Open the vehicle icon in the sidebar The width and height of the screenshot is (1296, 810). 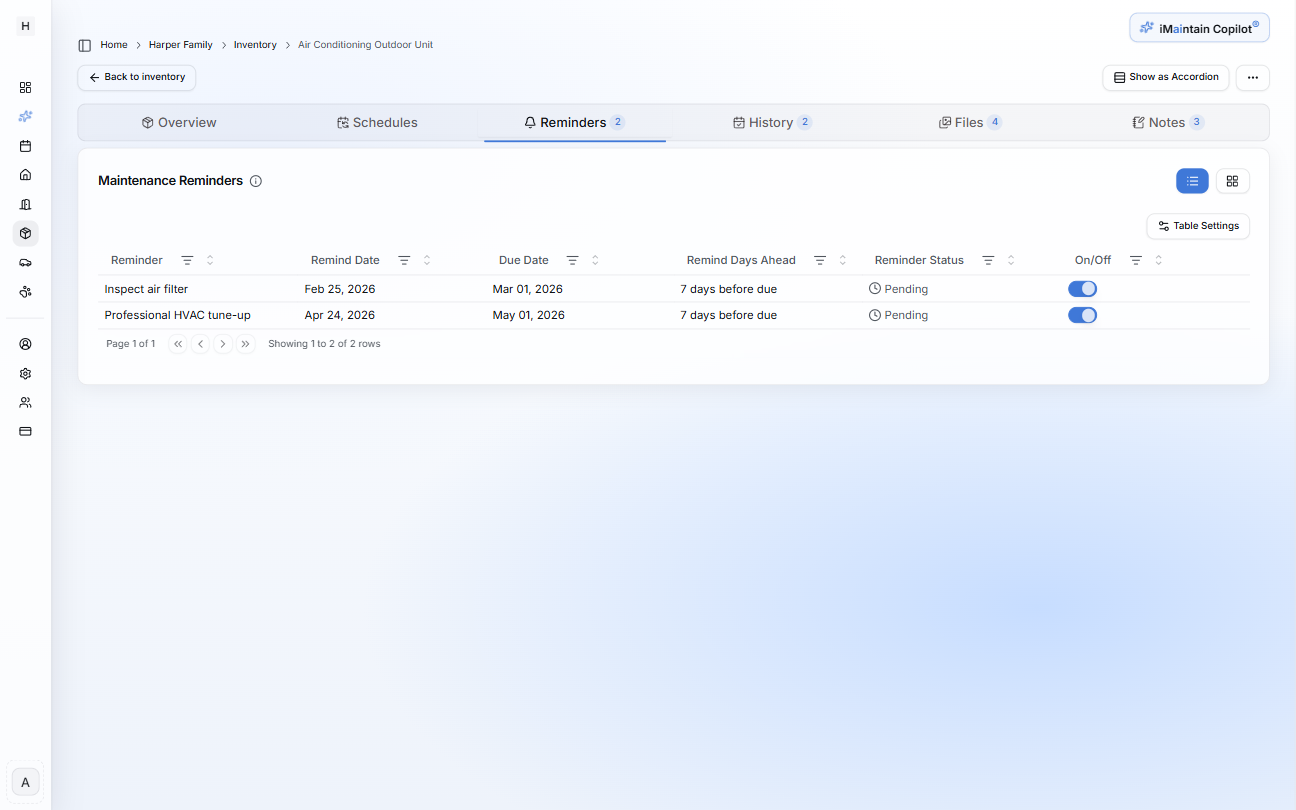pos(25,262)
